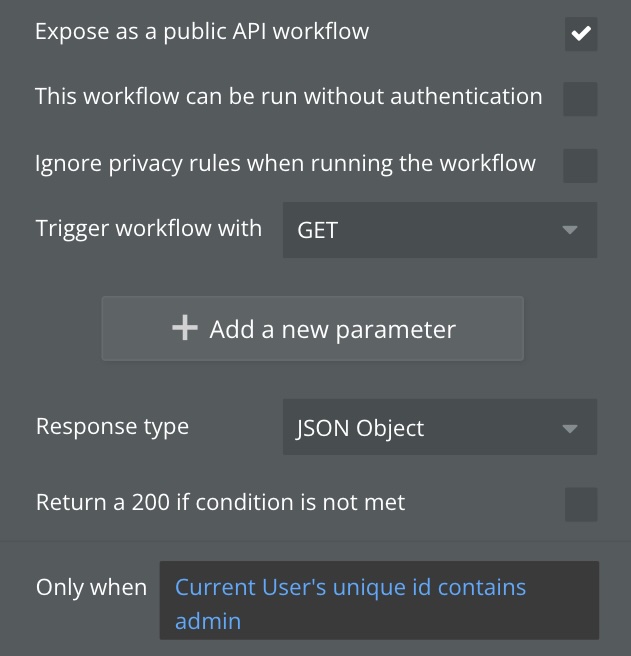This screenshot has height=656, width=631.
Task: Click 'This workflow can be run without authentication' text
Action: [x=288, y=97]
